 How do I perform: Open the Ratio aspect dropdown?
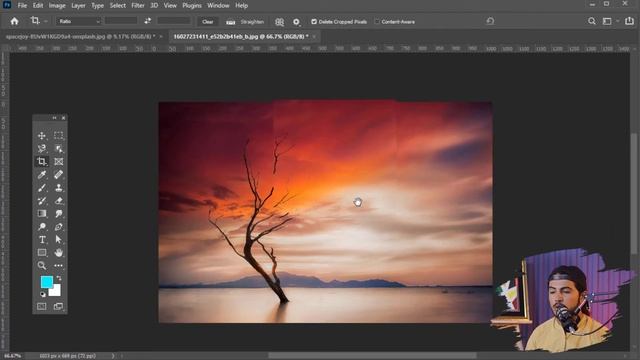coord(78,21)
